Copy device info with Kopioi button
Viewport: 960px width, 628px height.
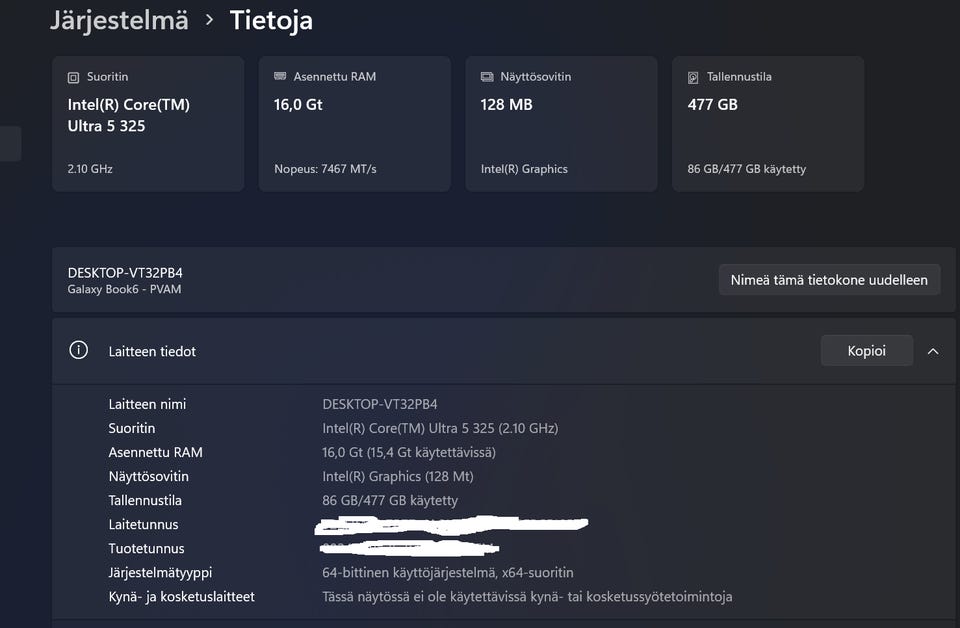[867, 351]
